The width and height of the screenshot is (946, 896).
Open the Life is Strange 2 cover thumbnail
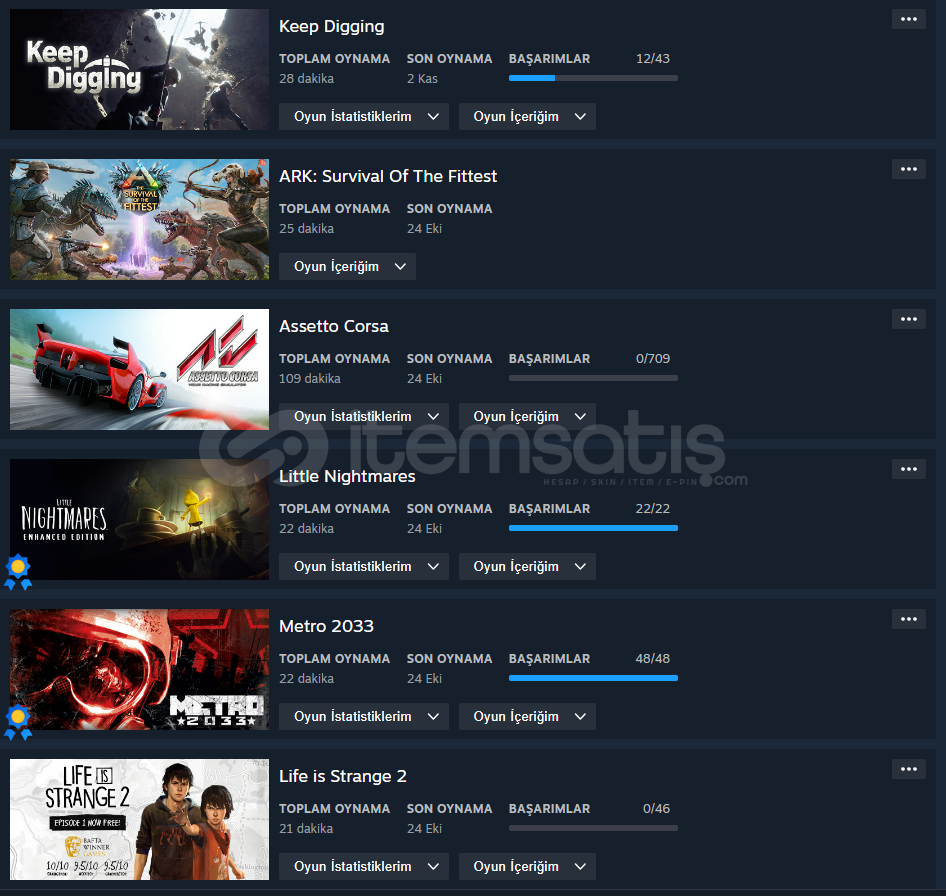139,819
